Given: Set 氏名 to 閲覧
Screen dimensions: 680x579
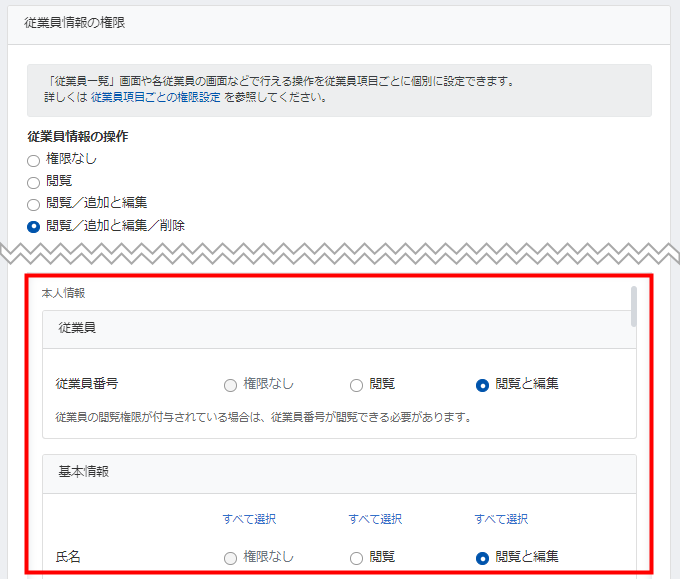Looking at the screenshot, I should [356, 558].
